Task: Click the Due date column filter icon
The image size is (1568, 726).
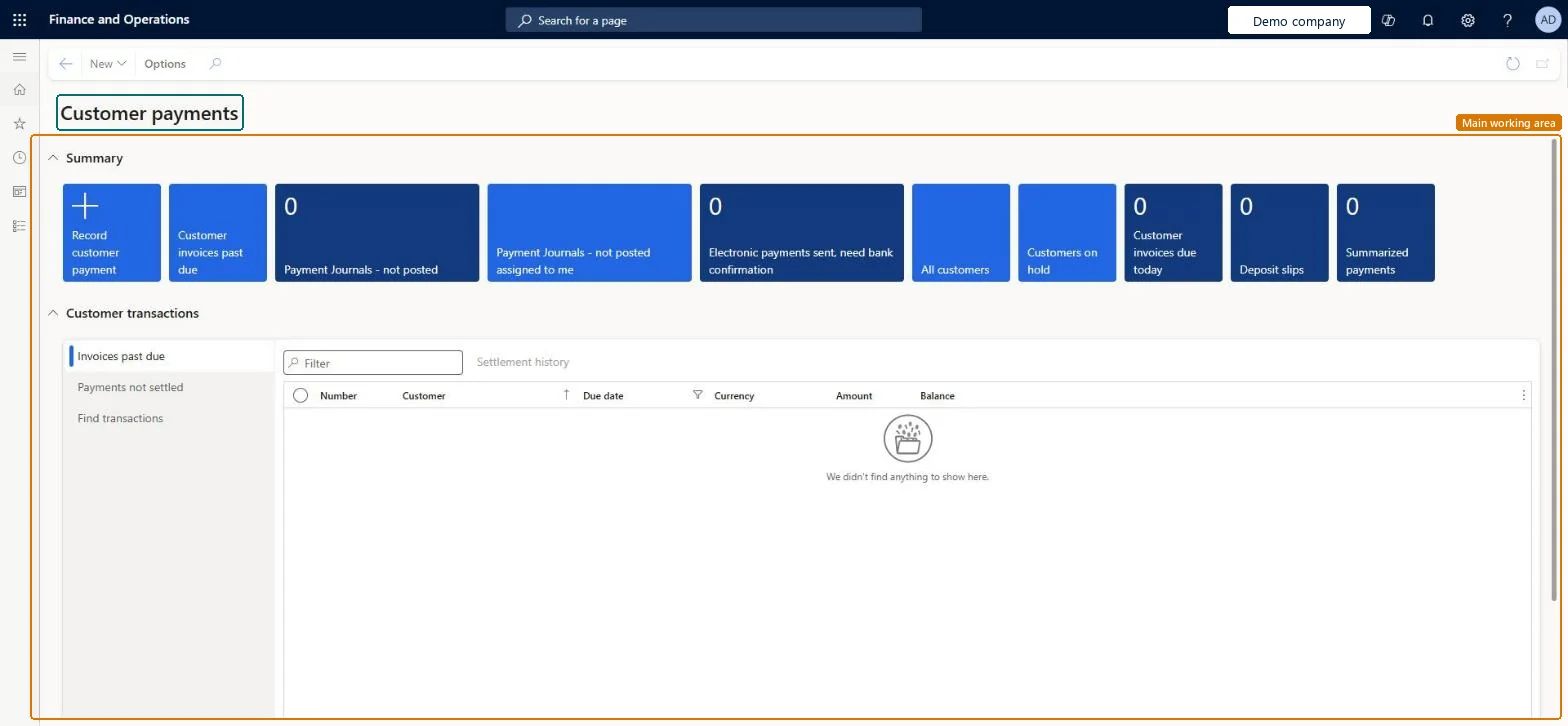Action: (x=698, y=395)
